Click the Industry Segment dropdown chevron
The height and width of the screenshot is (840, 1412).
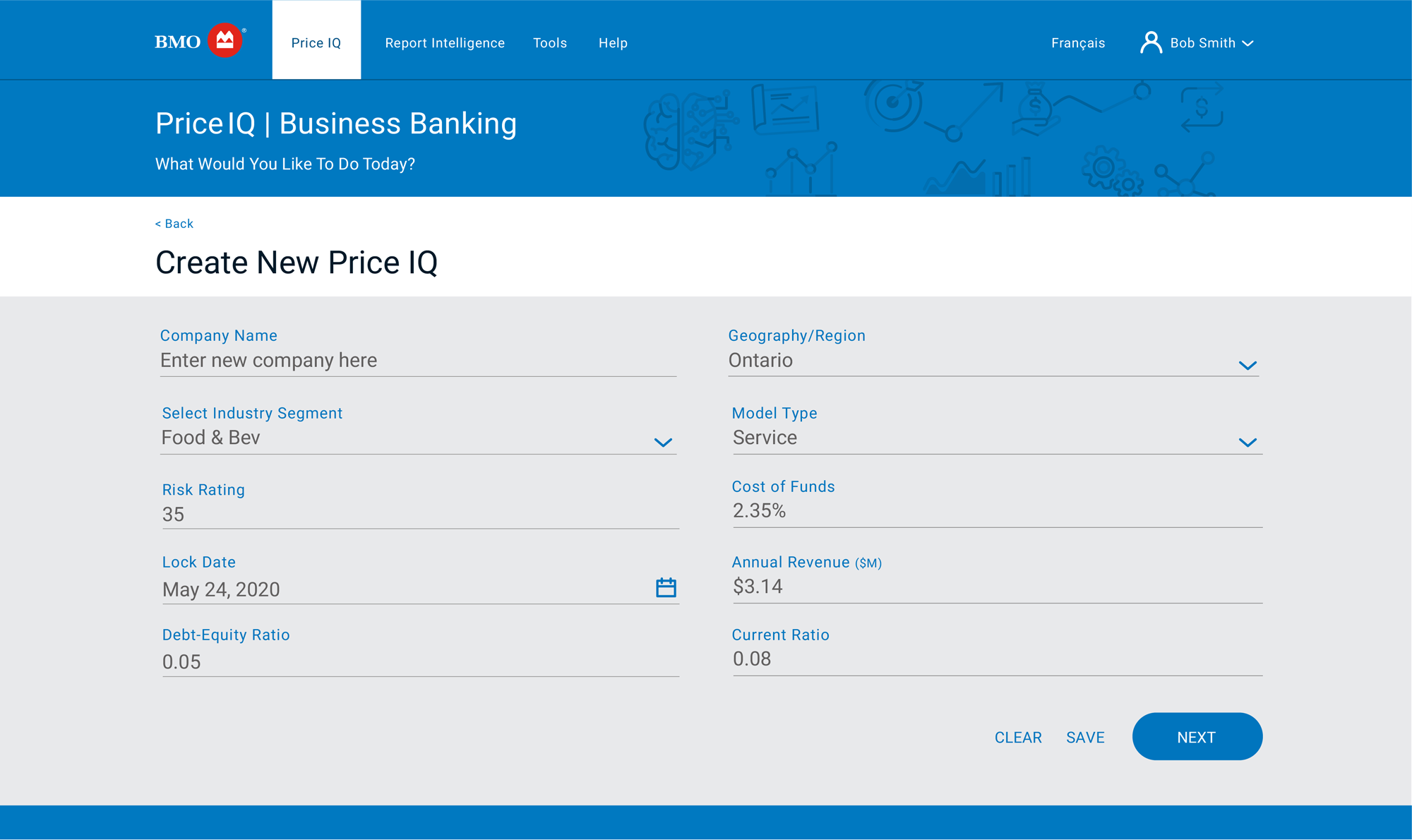[x=663, y=443]
